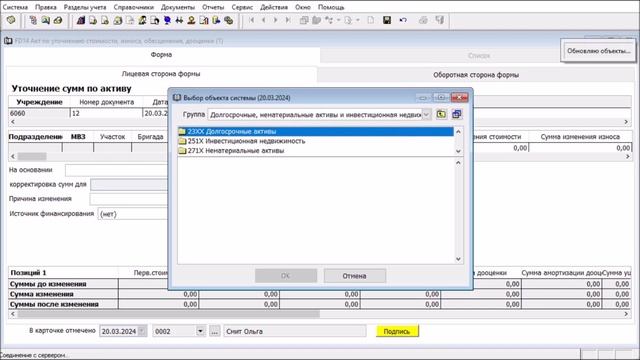The image size is (640, 360).
Task: Go to previous record toolbar arrow
Action: (x=264, y=20)
